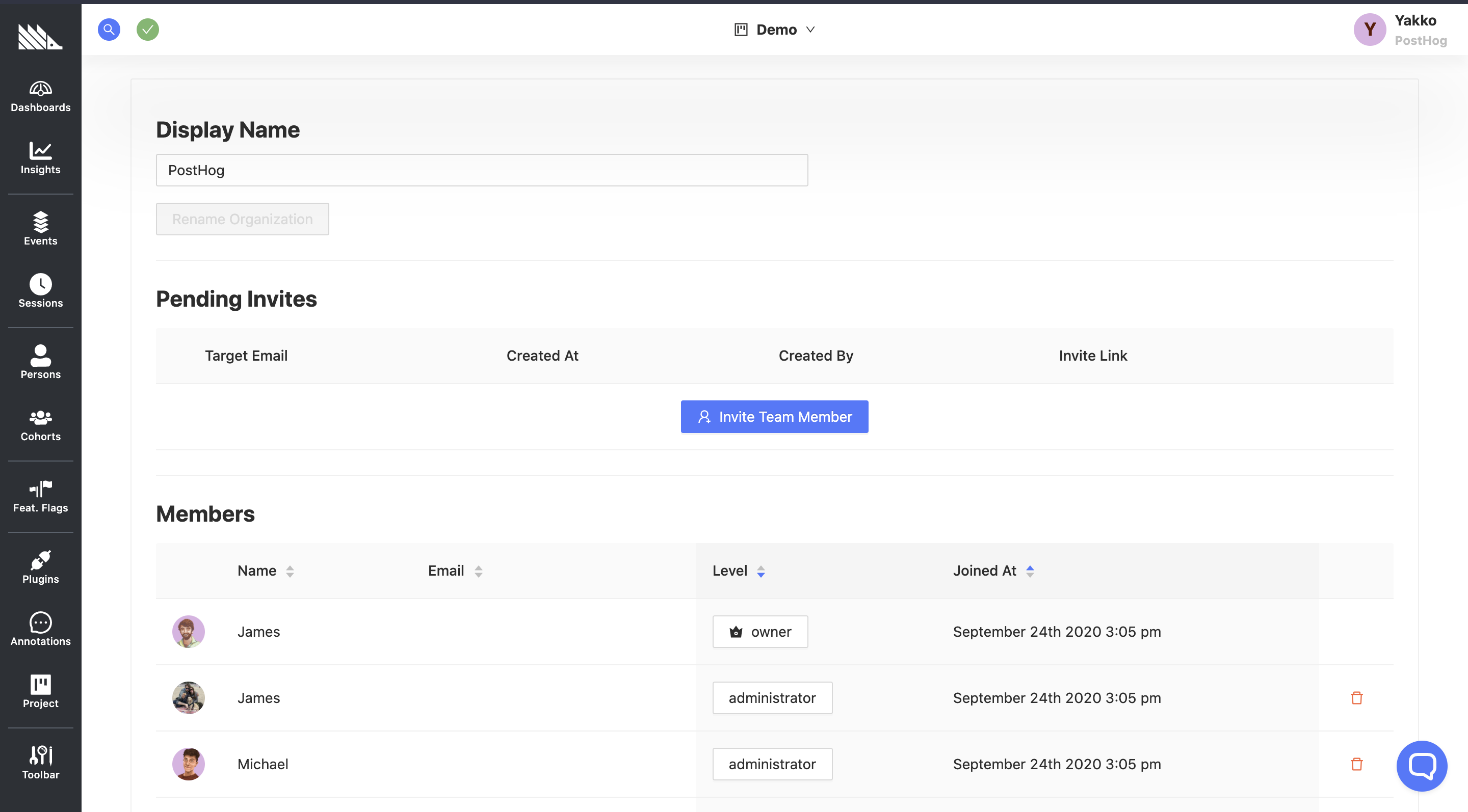Open the Events page
The width and height of the screenshot is (1468, 812).
click(x=40, y=229)
